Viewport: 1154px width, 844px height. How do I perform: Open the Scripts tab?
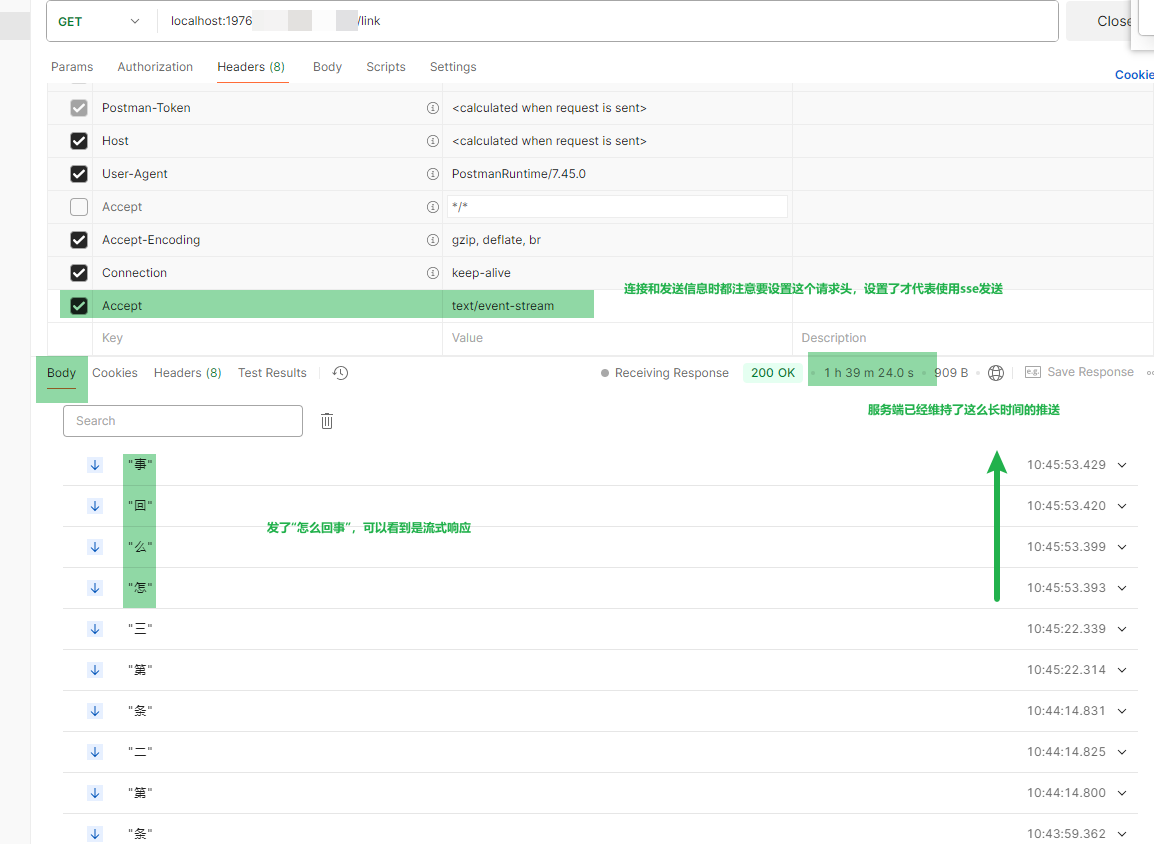coord(386,67)
